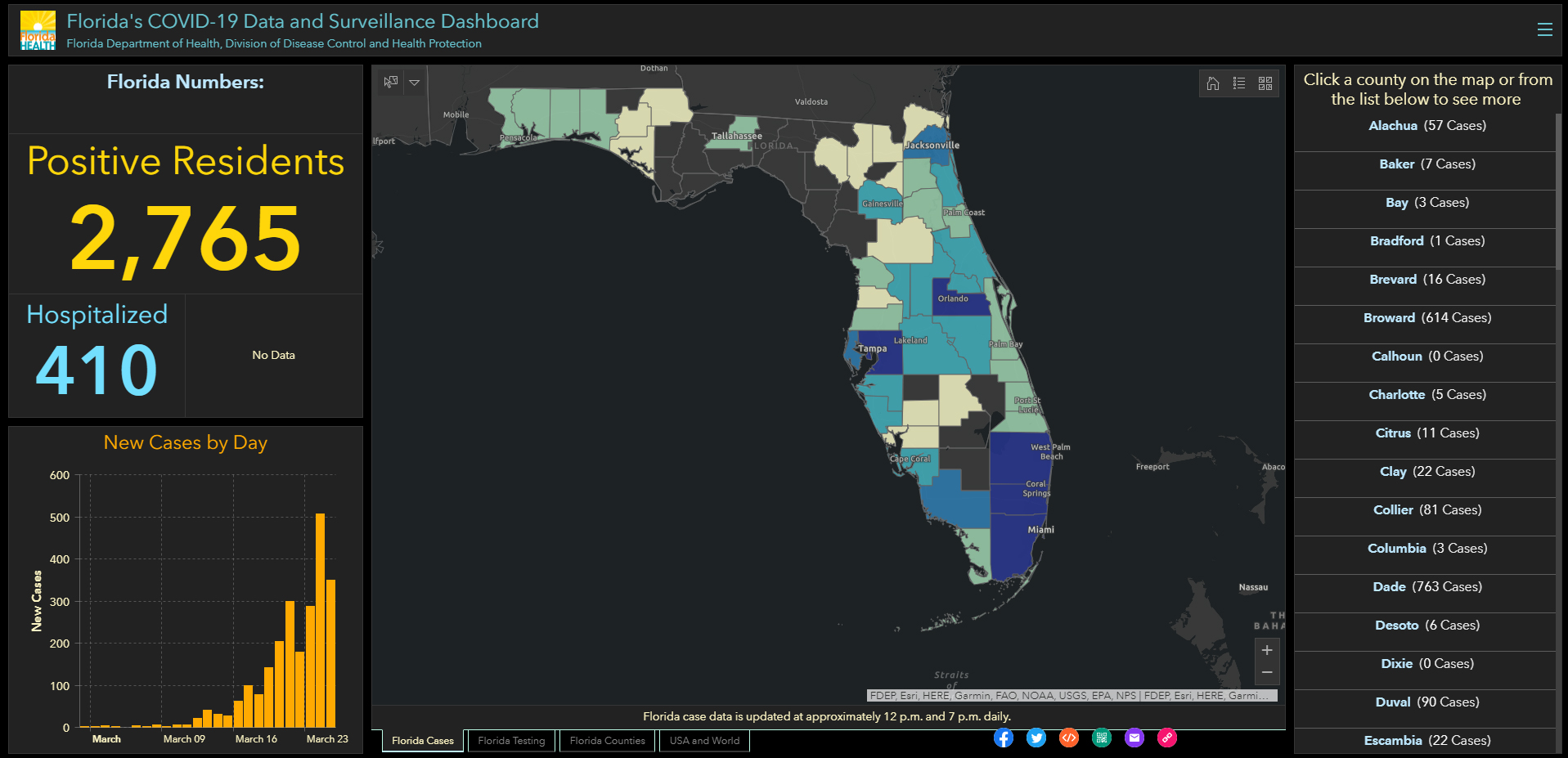Select Broward county in the list

click(x=1426, y=318)
